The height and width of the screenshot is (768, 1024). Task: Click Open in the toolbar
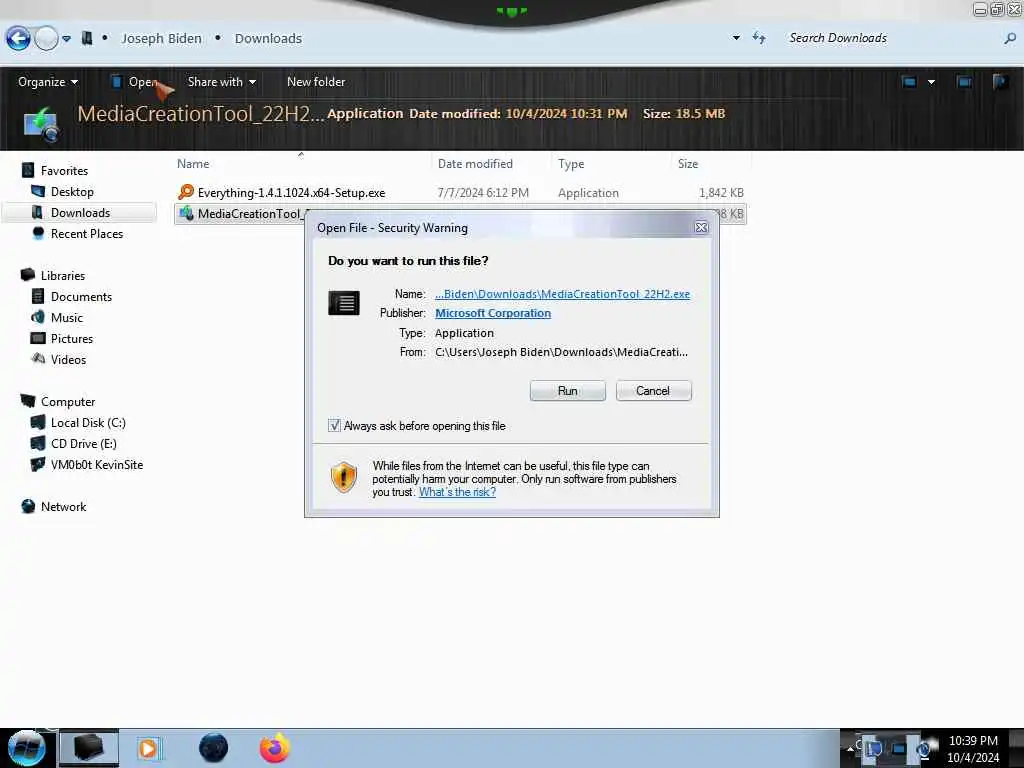135,82
